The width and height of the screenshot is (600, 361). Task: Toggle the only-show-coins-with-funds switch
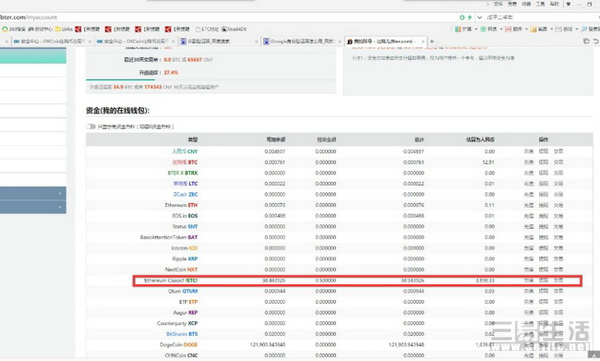[x=91, y=126]
